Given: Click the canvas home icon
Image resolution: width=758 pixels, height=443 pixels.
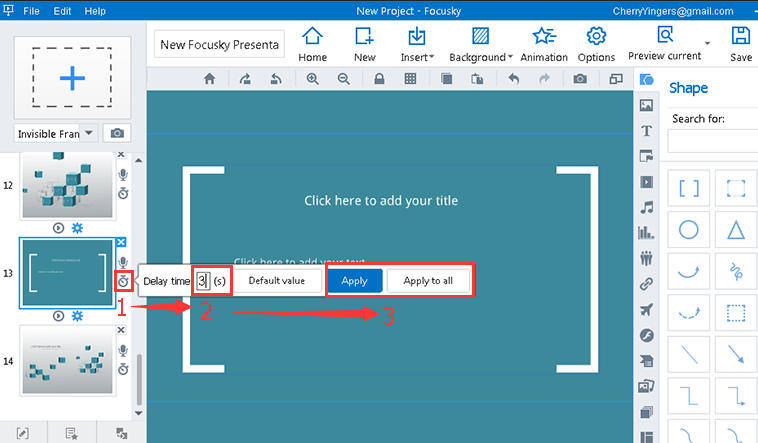Looking at the screenshot, I should 209,79.
